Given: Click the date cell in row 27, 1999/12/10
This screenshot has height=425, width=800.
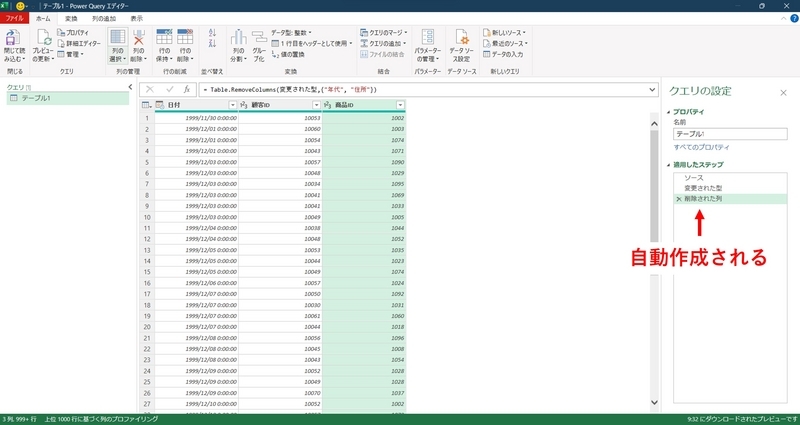Looking at the screenshot, I should coord(196,404).
